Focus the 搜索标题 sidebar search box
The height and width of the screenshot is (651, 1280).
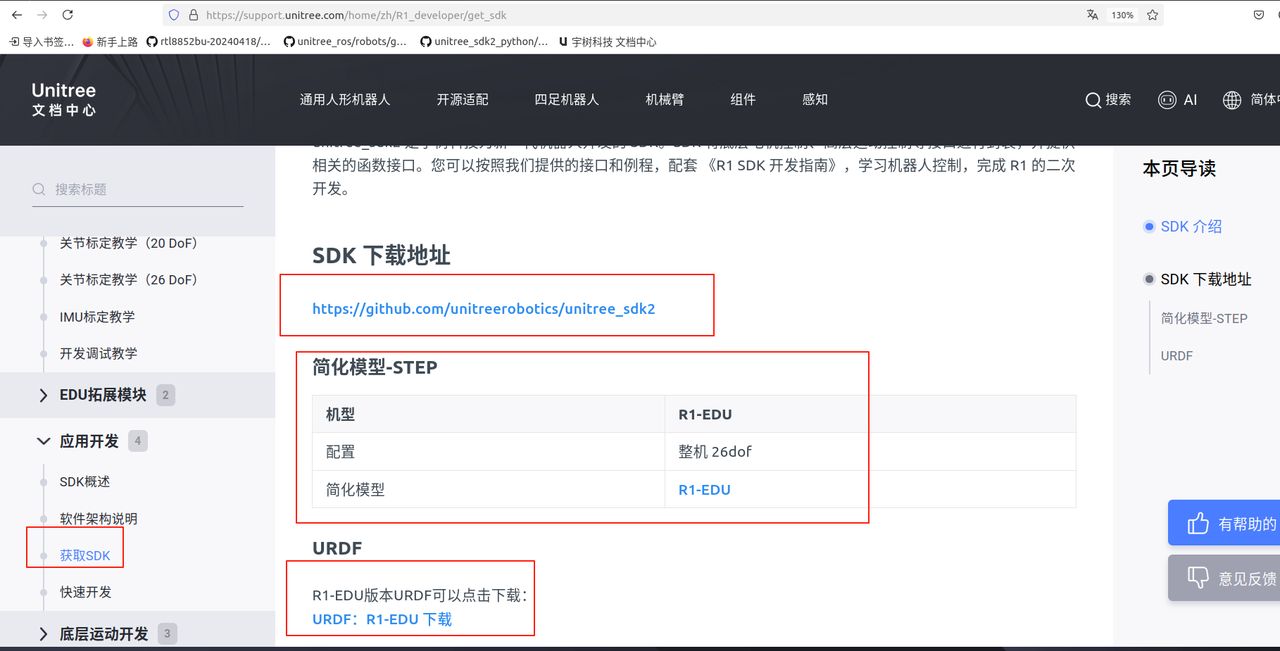(137, 189)
